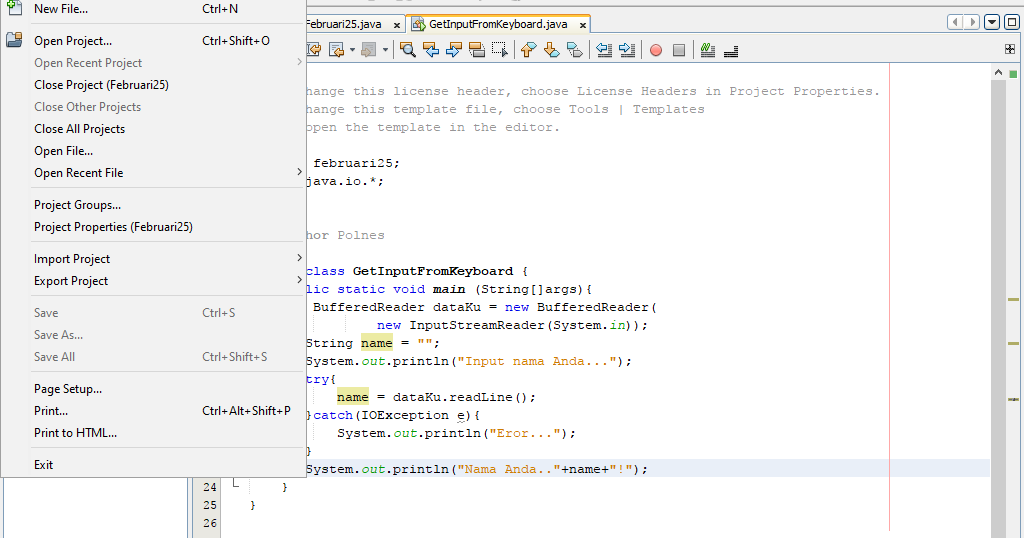Close the Februari25.java tab

click(396, 25)
